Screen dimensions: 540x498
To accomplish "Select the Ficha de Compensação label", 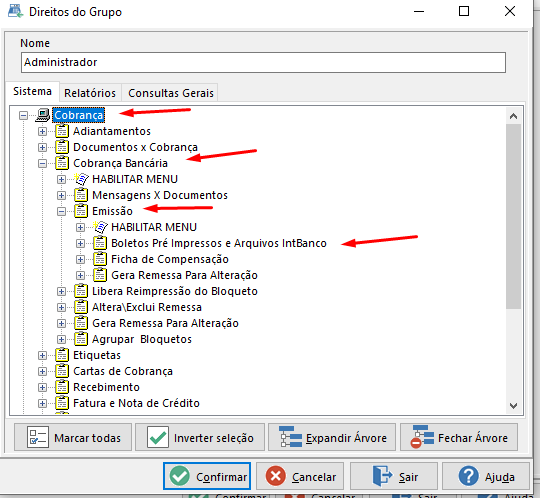I will (170, 259).
